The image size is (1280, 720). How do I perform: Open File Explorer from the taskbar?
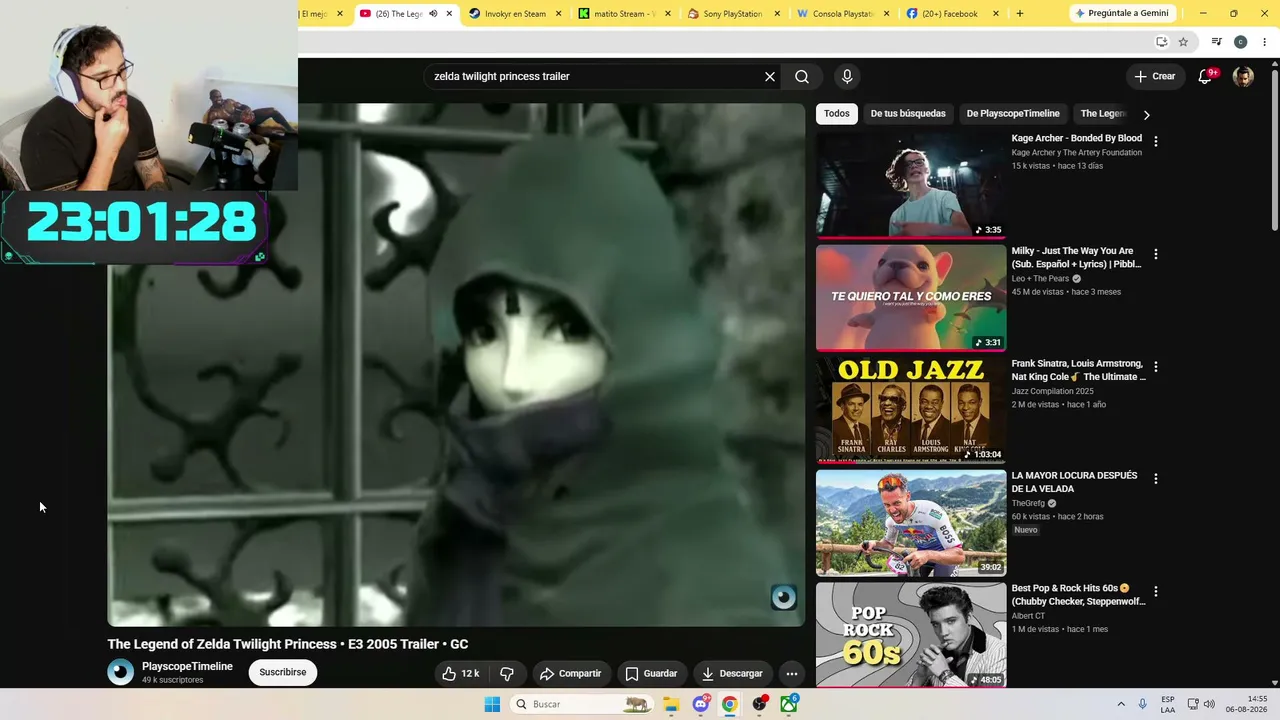click(671, 704)
